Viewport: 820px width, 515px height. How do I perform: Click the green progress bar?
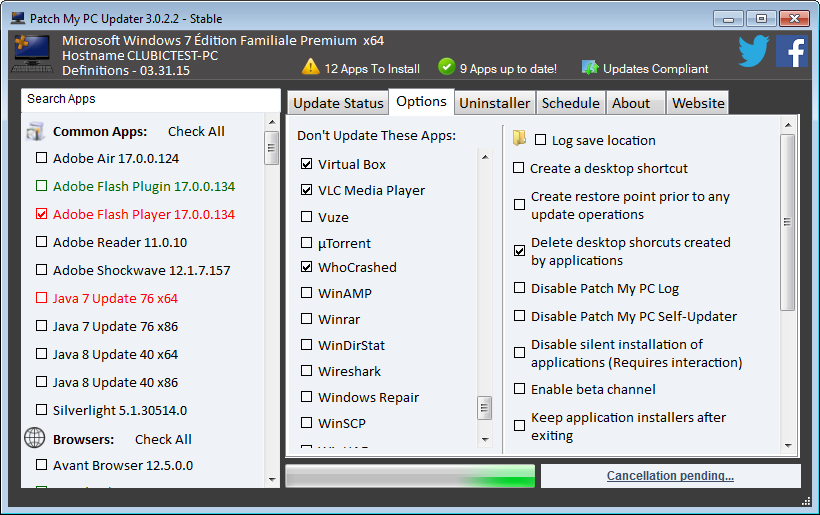pyautogui.click(x=410, y=476)
